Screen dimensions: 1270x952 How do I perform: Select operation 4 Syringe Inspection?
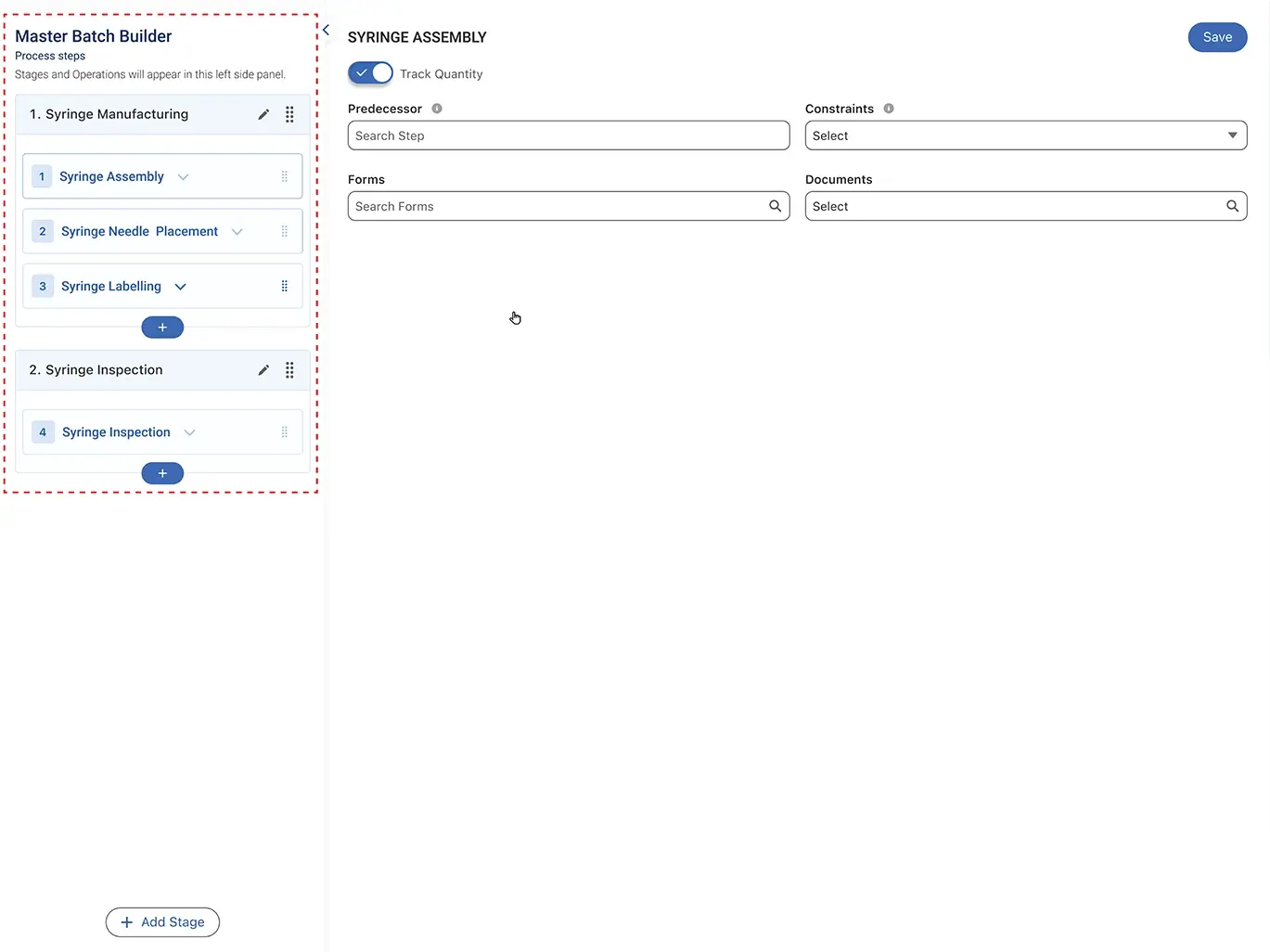click(x=162, y=432)
